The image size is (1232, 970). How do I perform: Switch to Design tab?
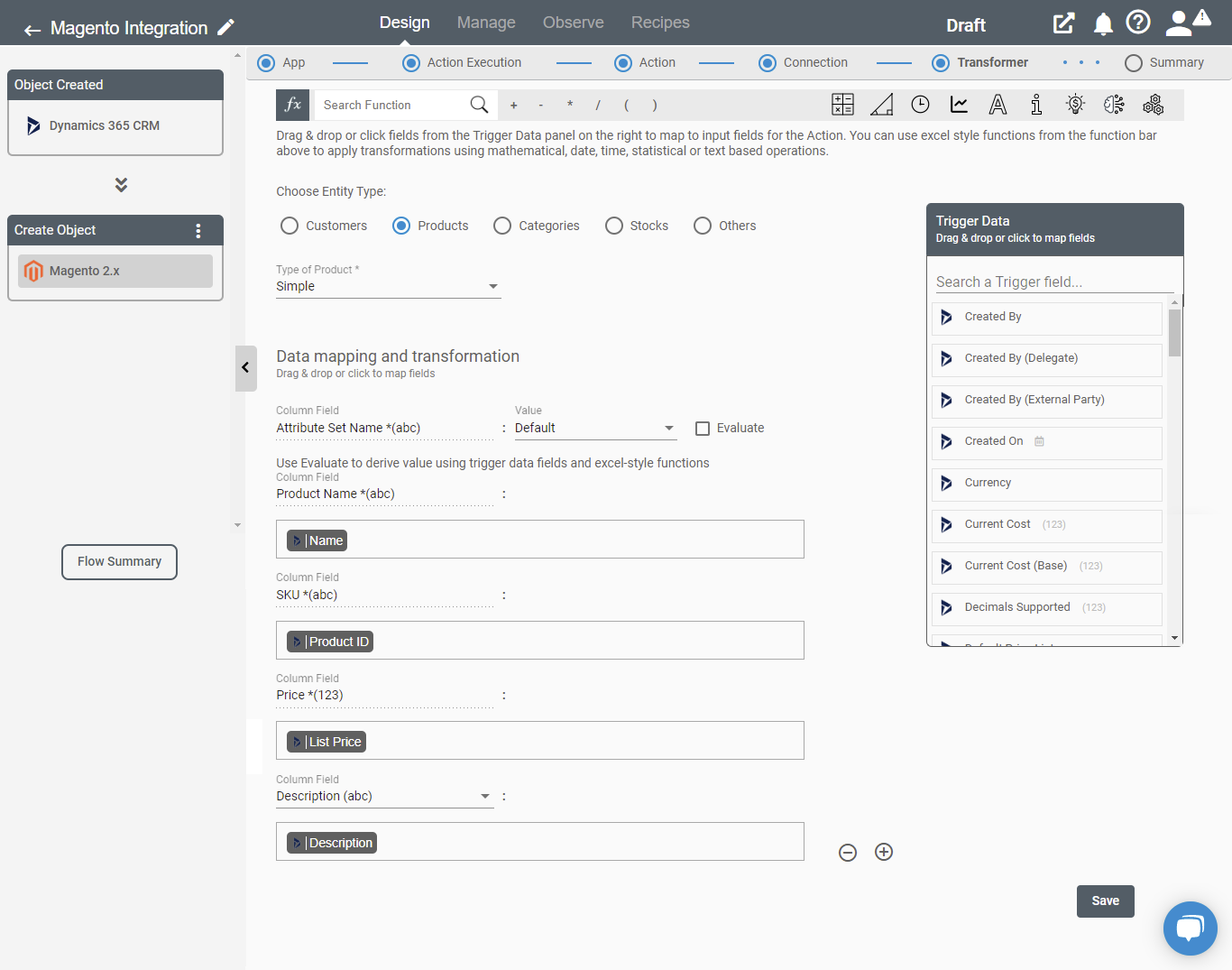(404, 23)
